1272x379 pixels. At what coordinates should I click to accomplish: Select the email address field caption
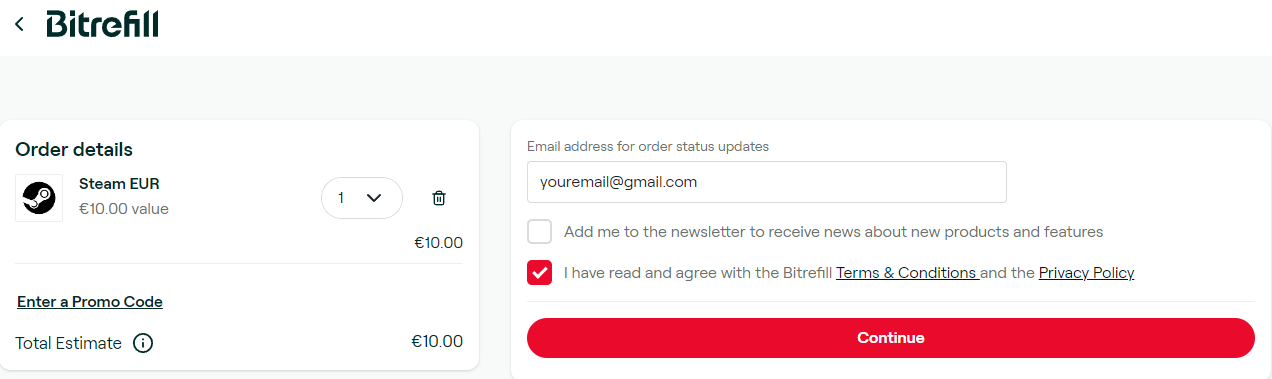[648, 146]
